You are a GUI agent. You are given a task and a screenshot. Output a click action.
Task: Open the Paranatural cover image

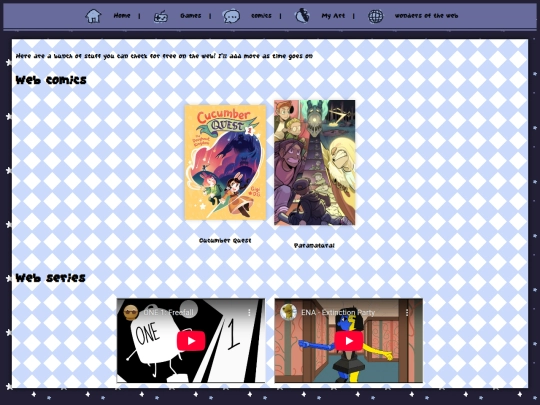pyautogui.click(x=314, y=162)
